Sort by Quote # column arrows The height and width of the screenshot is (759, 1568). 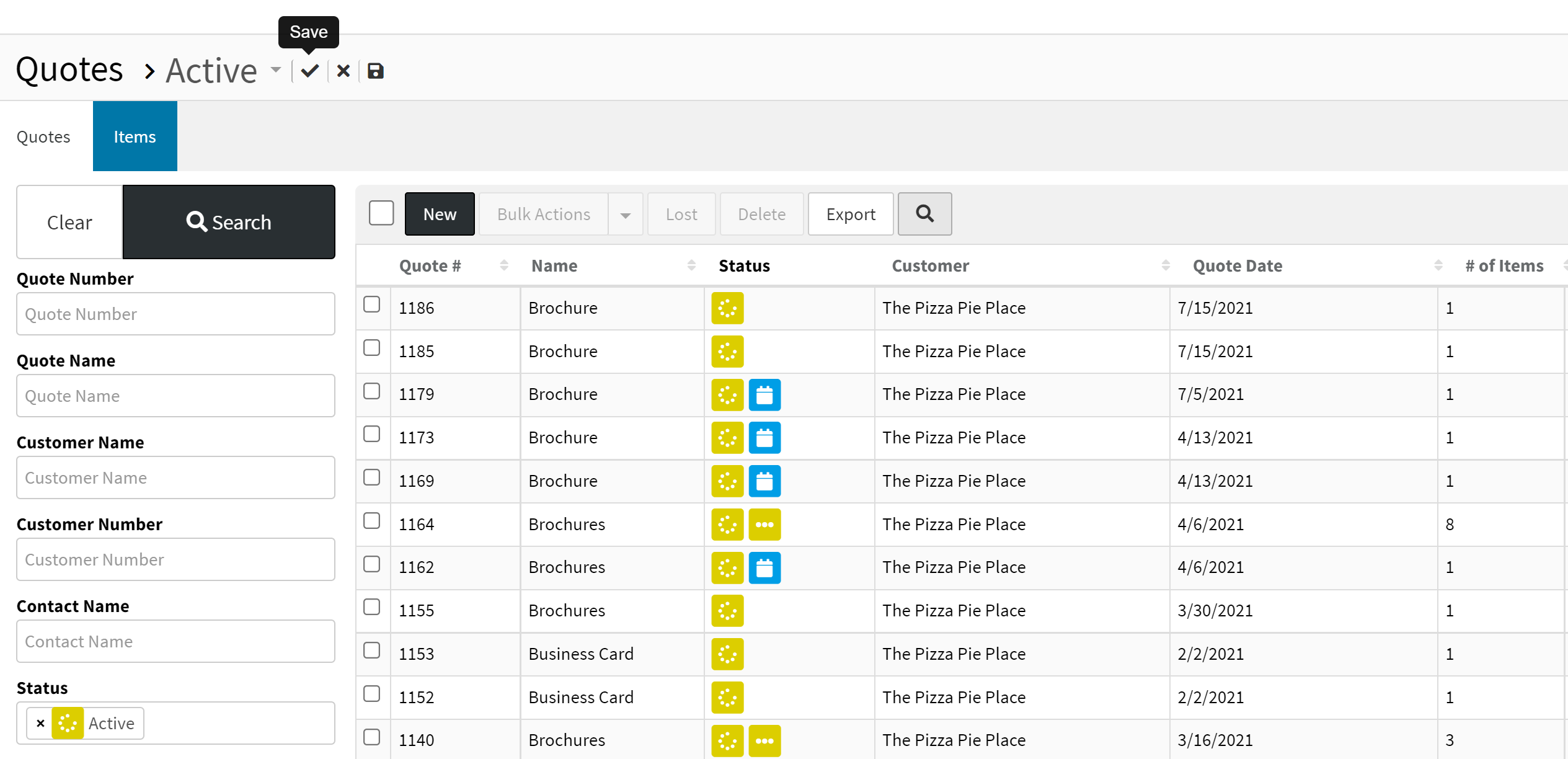pyautogui.click(x=503, y=266)
